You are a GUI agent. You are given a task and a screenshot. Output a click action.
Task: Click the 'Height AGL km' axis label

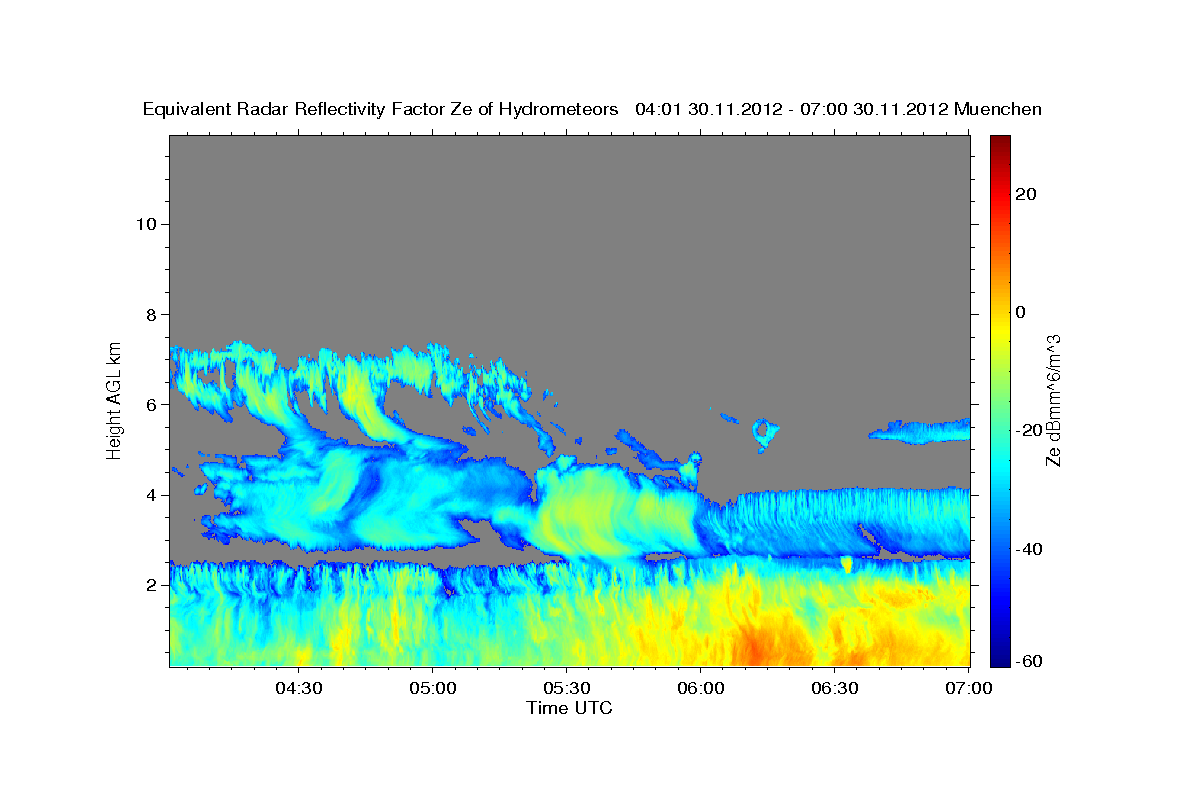pyautogui.click(x=115, y=399)
